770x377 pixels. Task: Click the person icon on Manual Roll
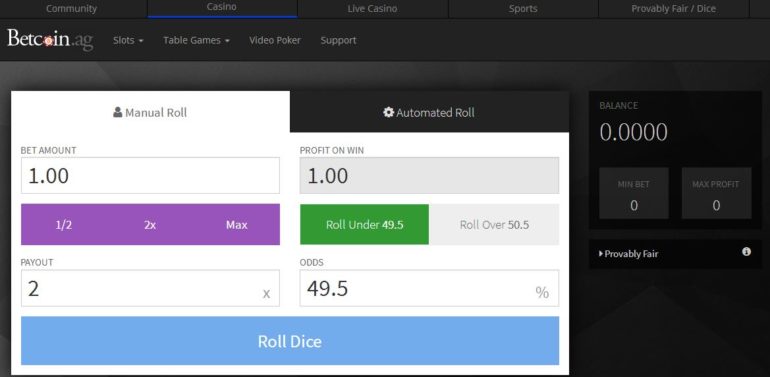tap(118, 112)
